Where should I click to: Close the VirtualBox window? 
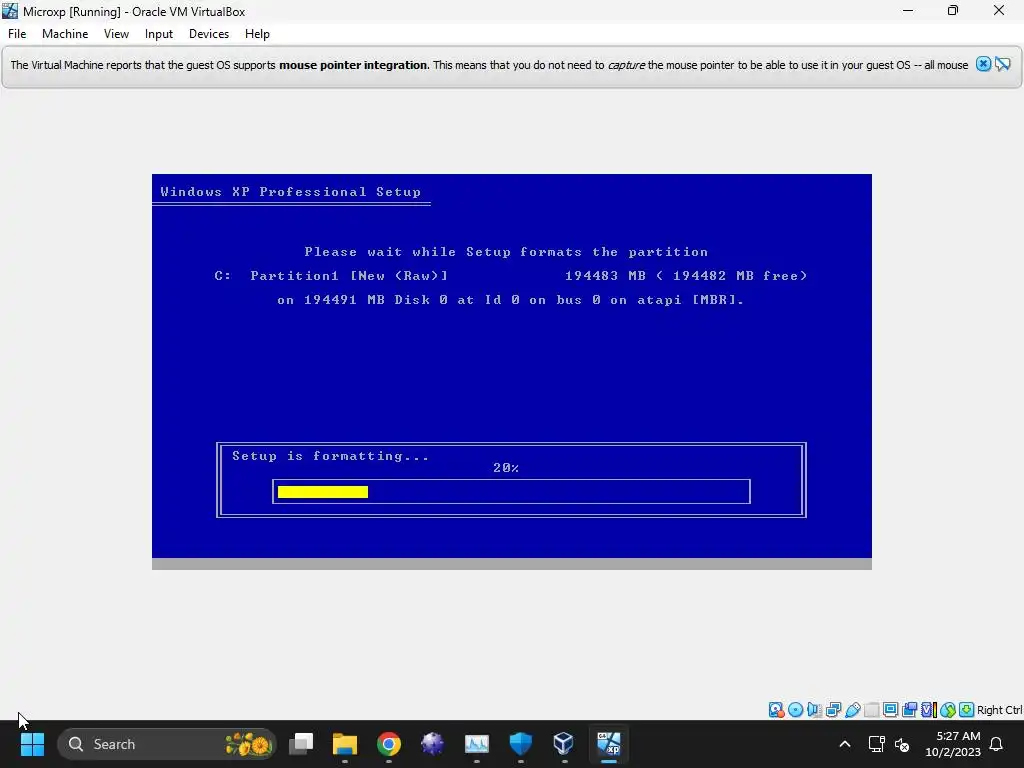(x=999, y=10)
